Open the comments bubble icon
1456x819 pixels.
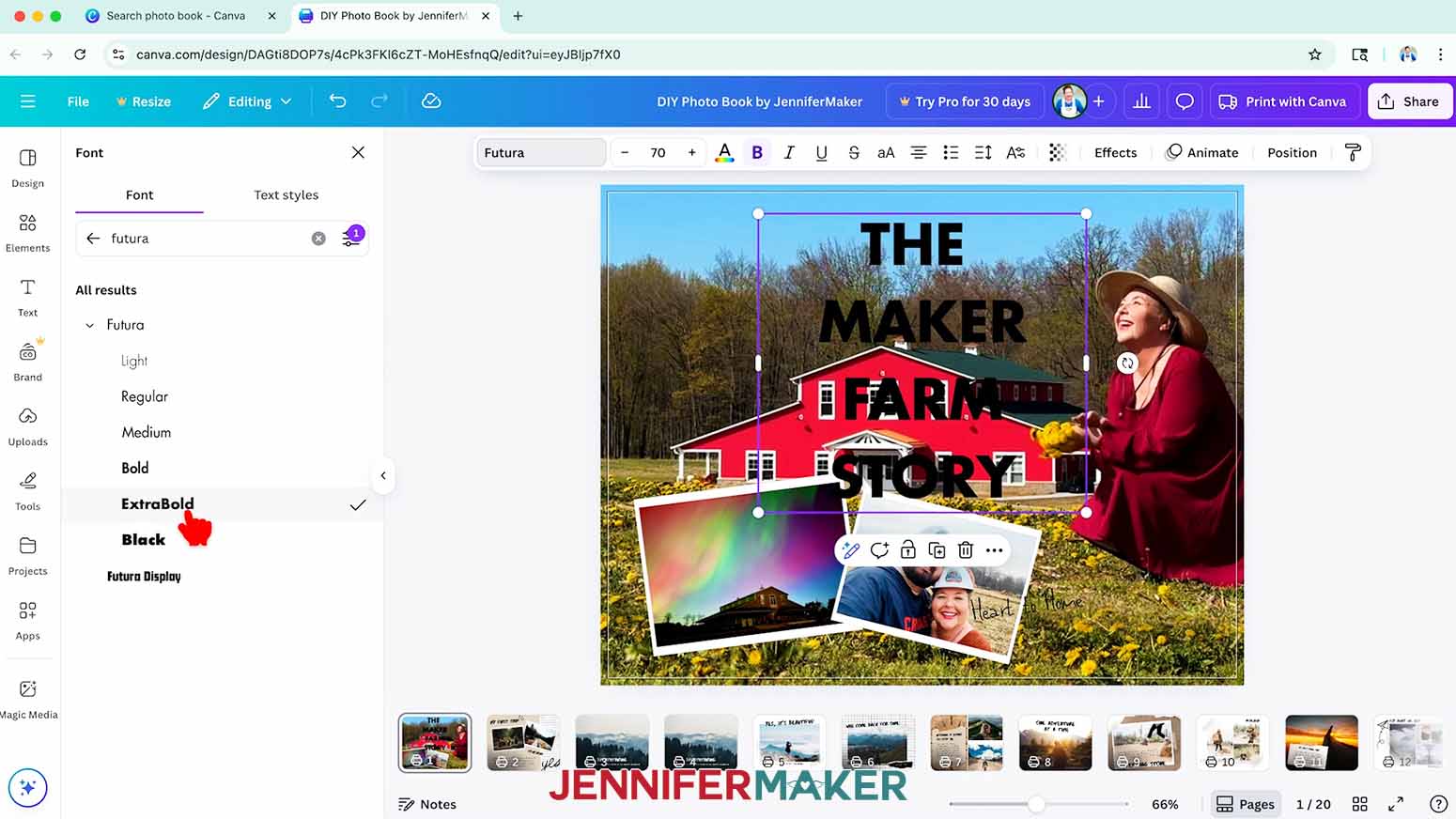[x=1185, y=101]
